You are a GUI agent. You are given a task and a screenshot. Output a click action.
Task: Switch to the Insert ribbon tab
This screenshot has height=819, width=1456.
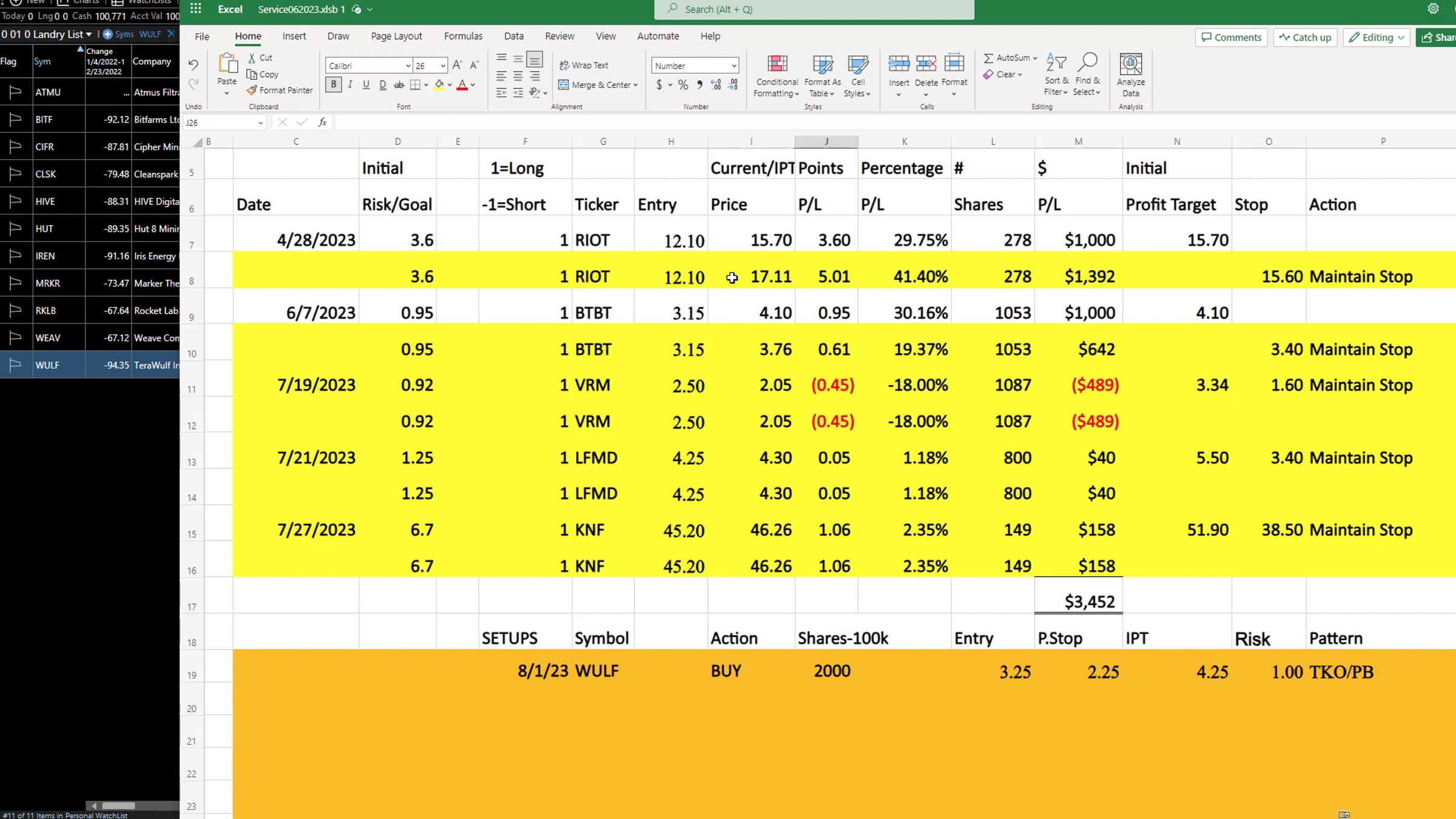coord(294,36)
